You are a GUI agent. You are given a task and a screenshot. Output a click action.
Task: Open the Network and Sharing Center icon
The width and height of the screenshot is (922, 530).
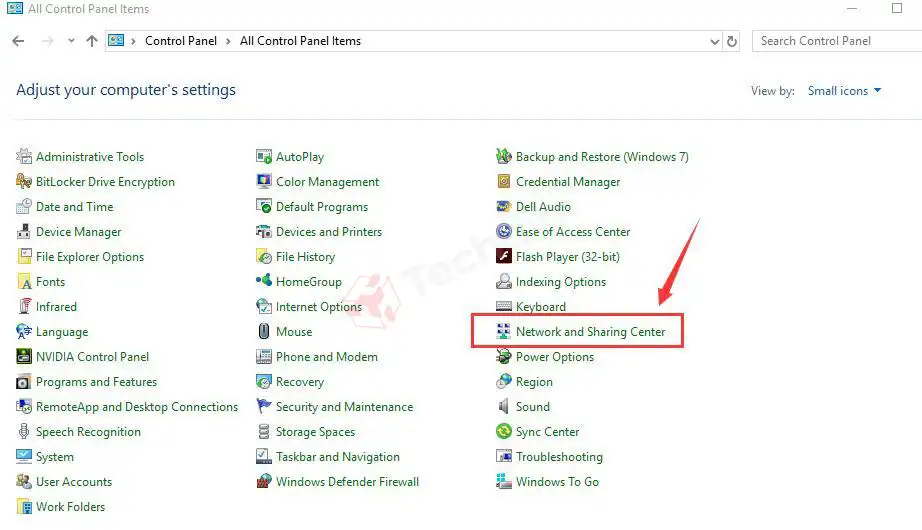point(504,332)
